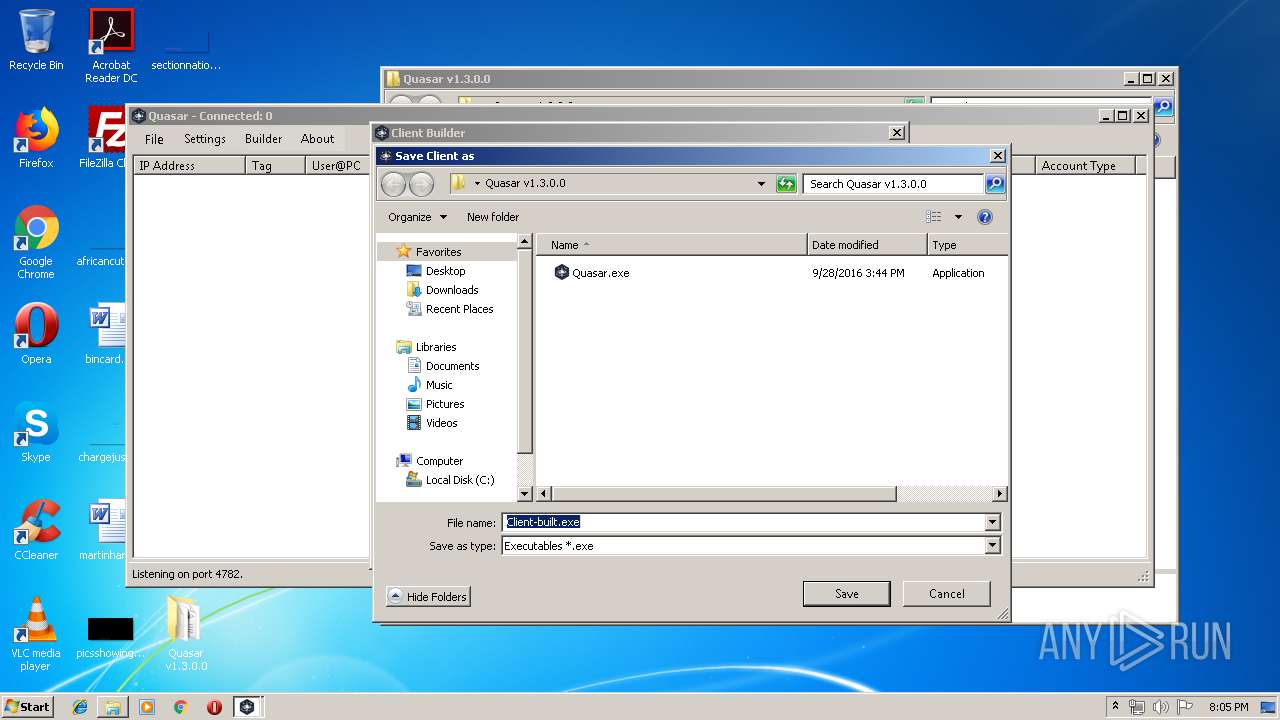Open CCleaner desktop shortcut

click(x=36, y=530)
